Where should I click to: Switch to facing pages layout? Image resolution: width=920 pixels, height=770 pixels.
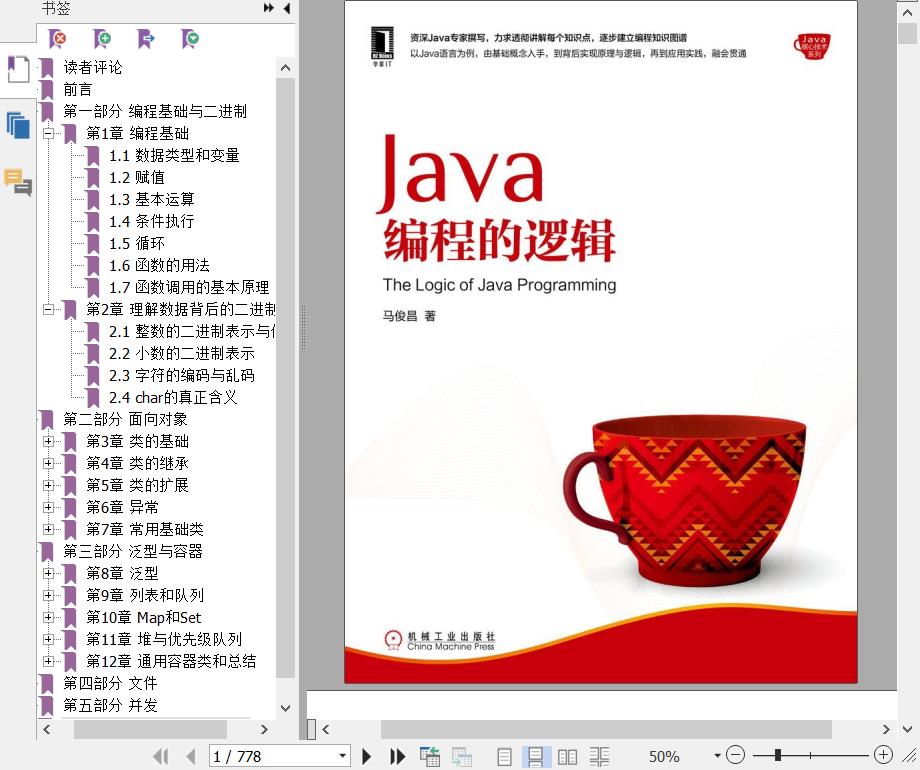567,757
